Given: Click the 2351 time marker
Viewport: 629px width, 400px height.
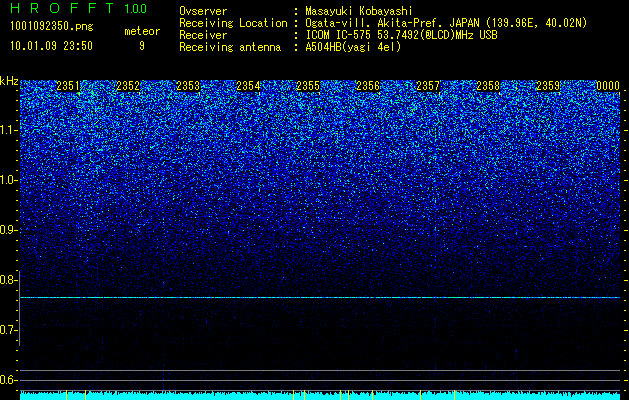Looking at the screenshot, I should coord(68,86).
